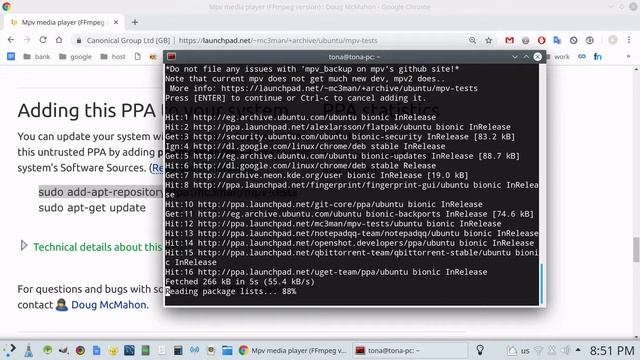Toggle the 'us' keyboard layout indicator

pos(525,351)
